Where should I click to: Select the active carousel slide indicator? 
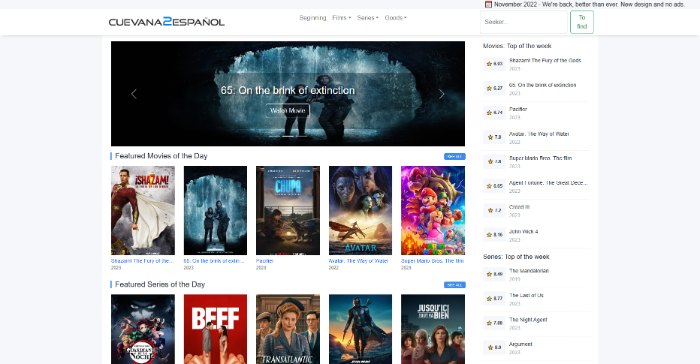288,136
